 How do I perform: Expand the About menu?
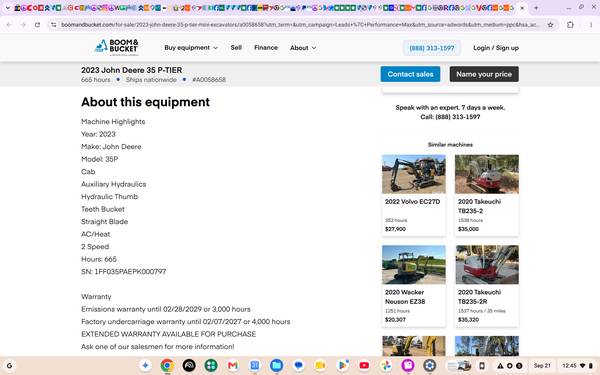pos(303,48)
